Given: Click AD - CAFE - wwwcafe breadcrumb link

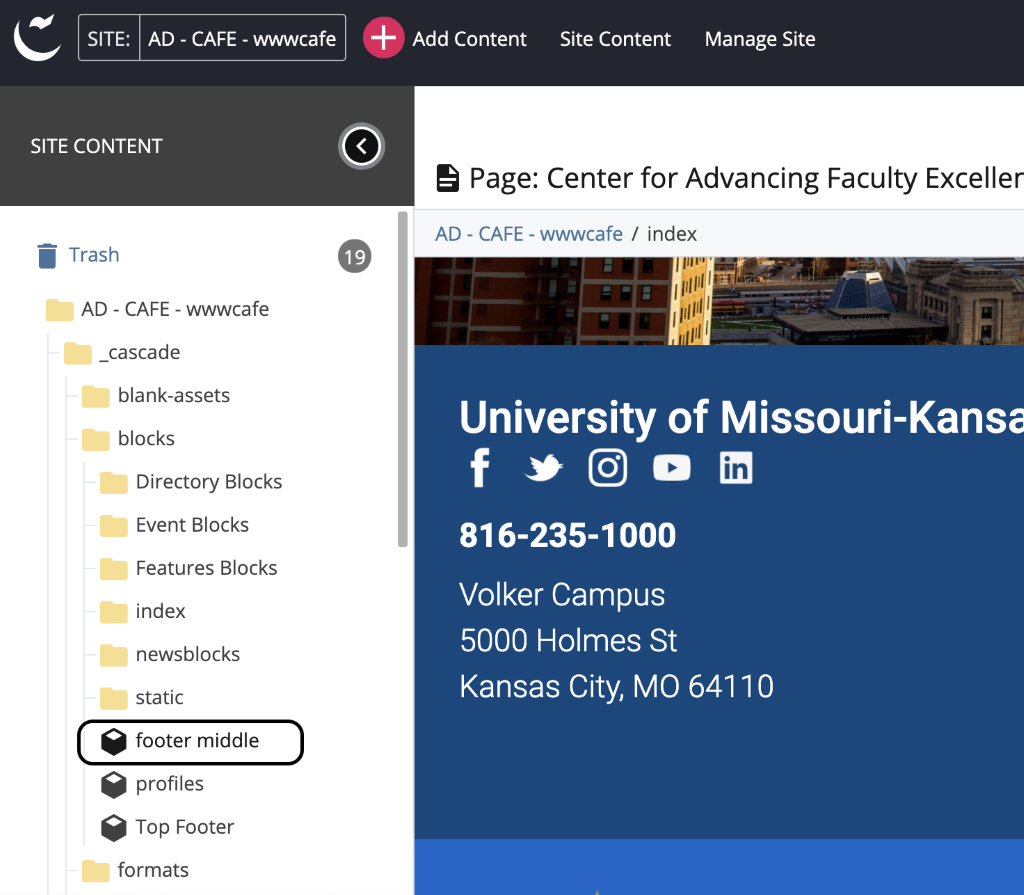Looking at the screenshot, I should point(529,234).
